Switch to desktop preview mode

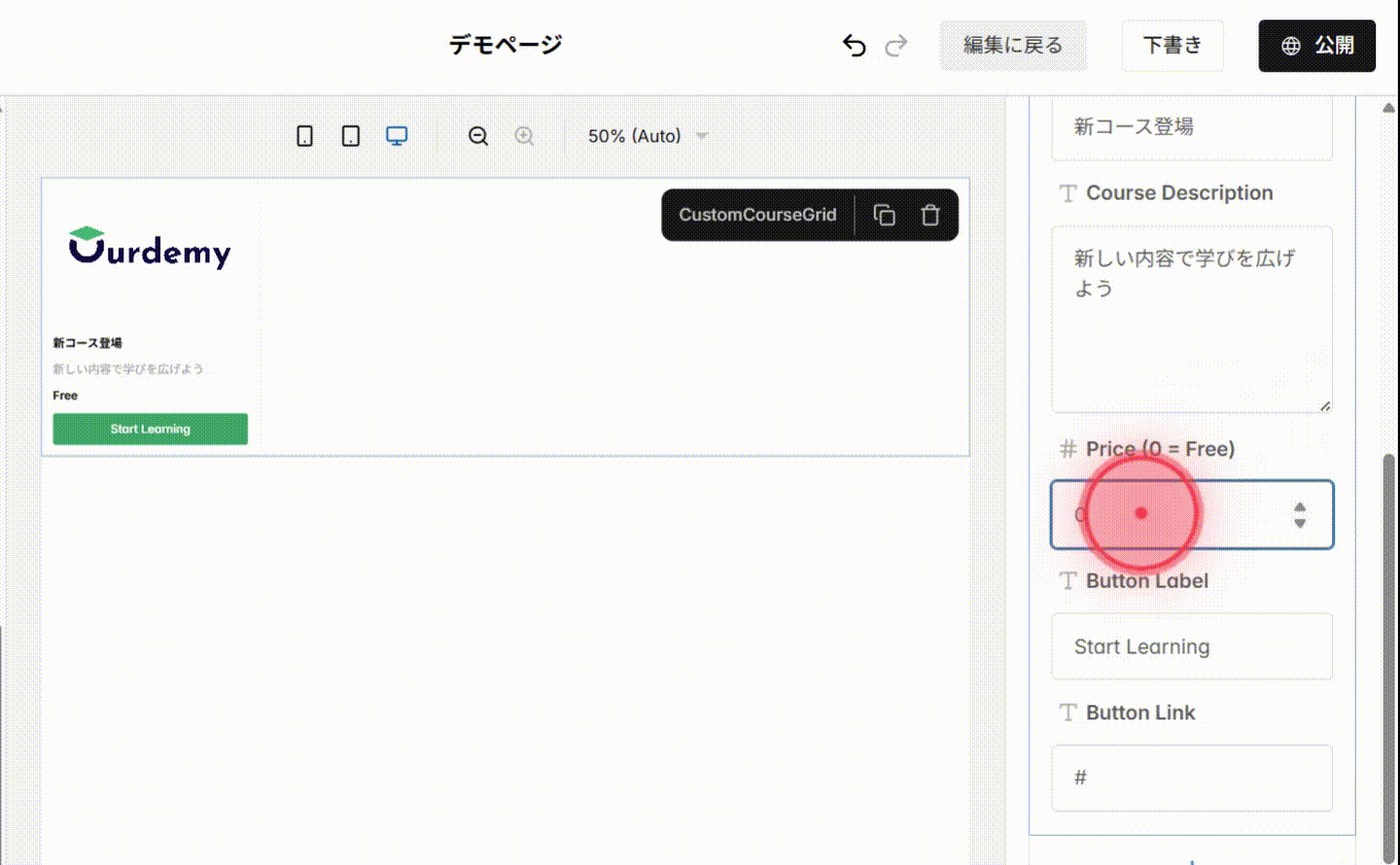coord(397,136)
